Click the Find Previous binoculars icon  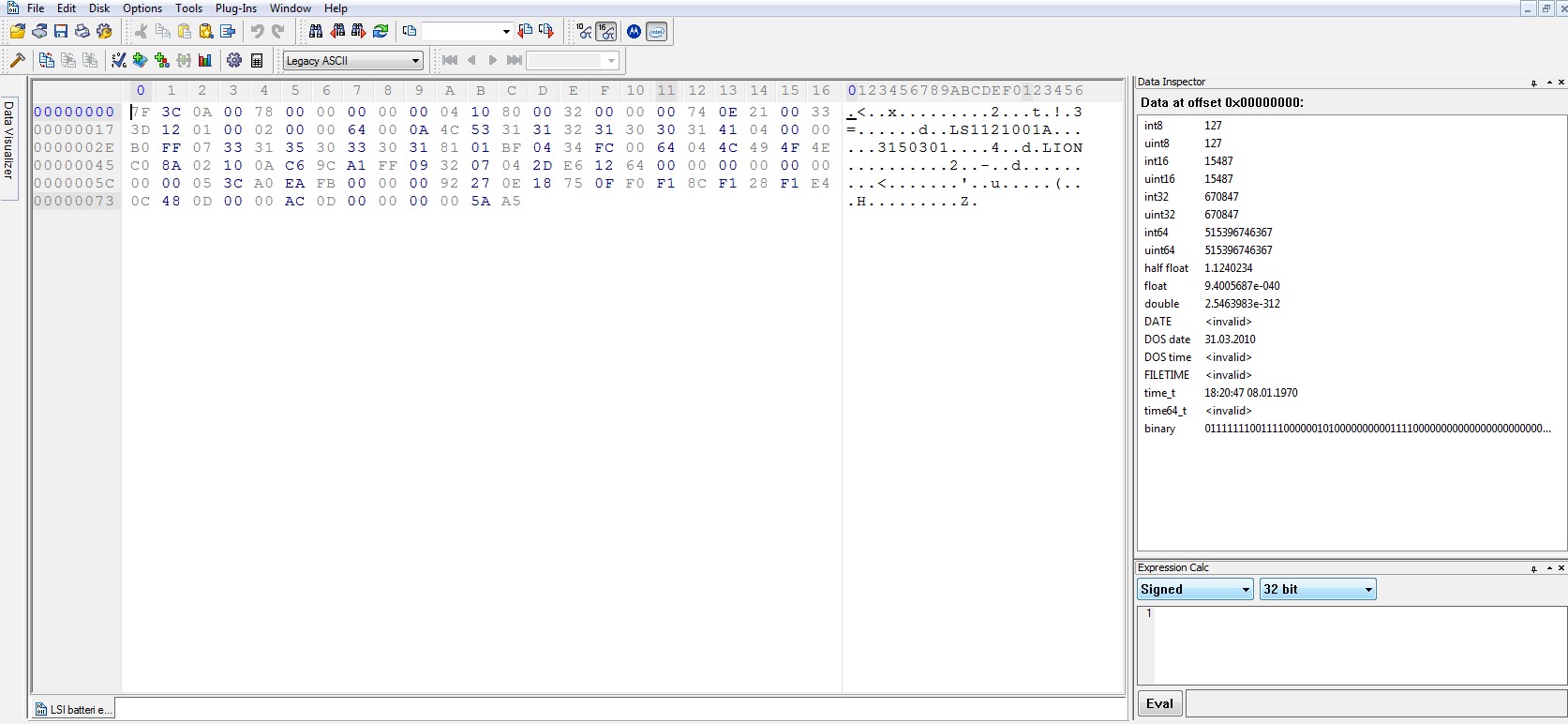(x=337, y=32)
